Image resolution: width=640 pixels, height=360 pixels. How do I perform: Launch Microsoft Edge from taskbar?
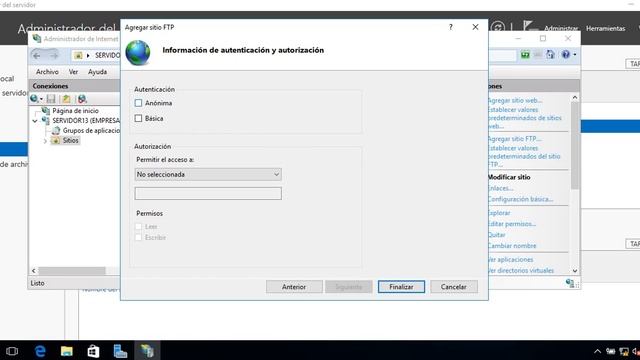pyautogui.click(x=40, y=351)
